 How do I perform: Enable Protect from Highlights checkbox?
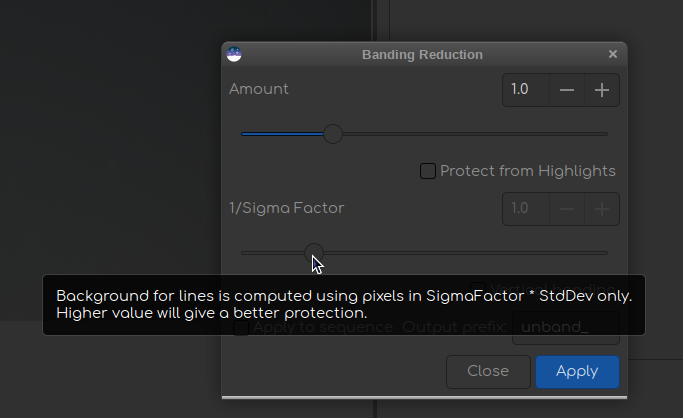click(428, 171)
